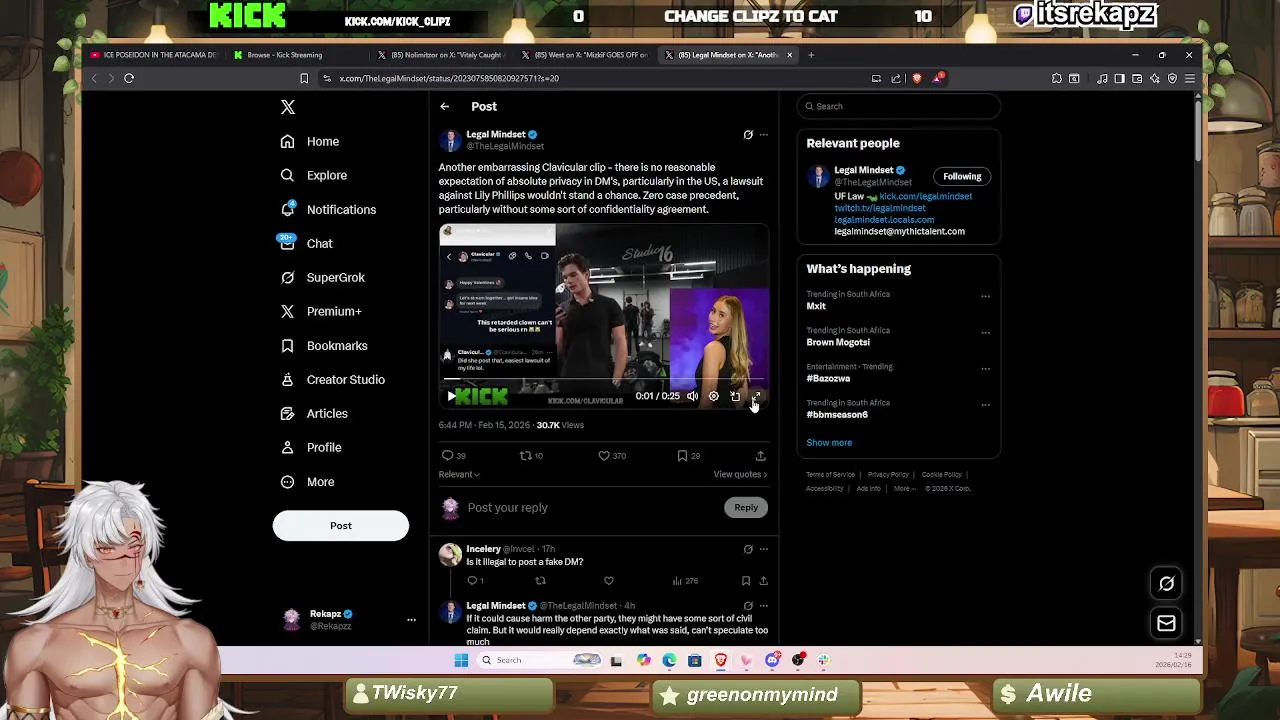
Task: Click the Brave shields icon
Action: (x=917, y=78)
